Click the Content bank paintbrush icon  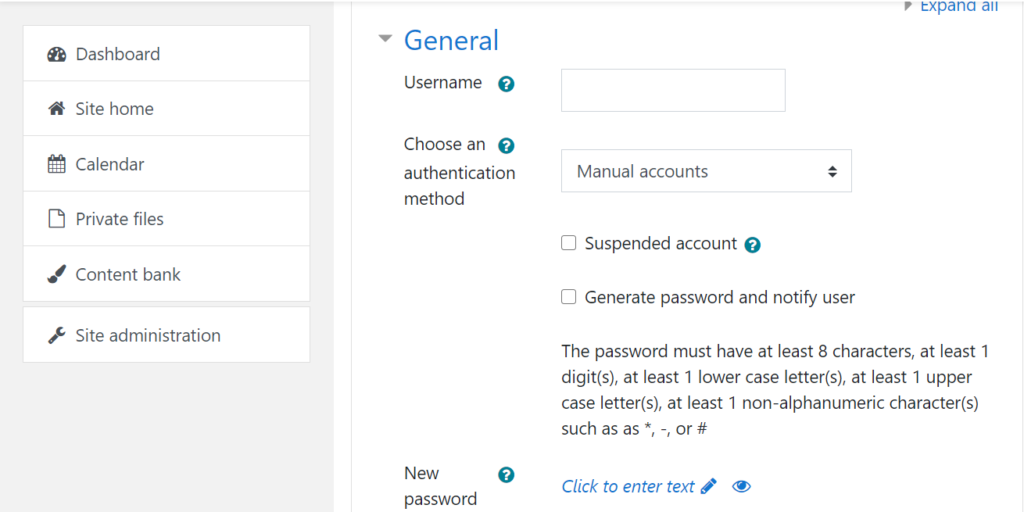[57, 274]
